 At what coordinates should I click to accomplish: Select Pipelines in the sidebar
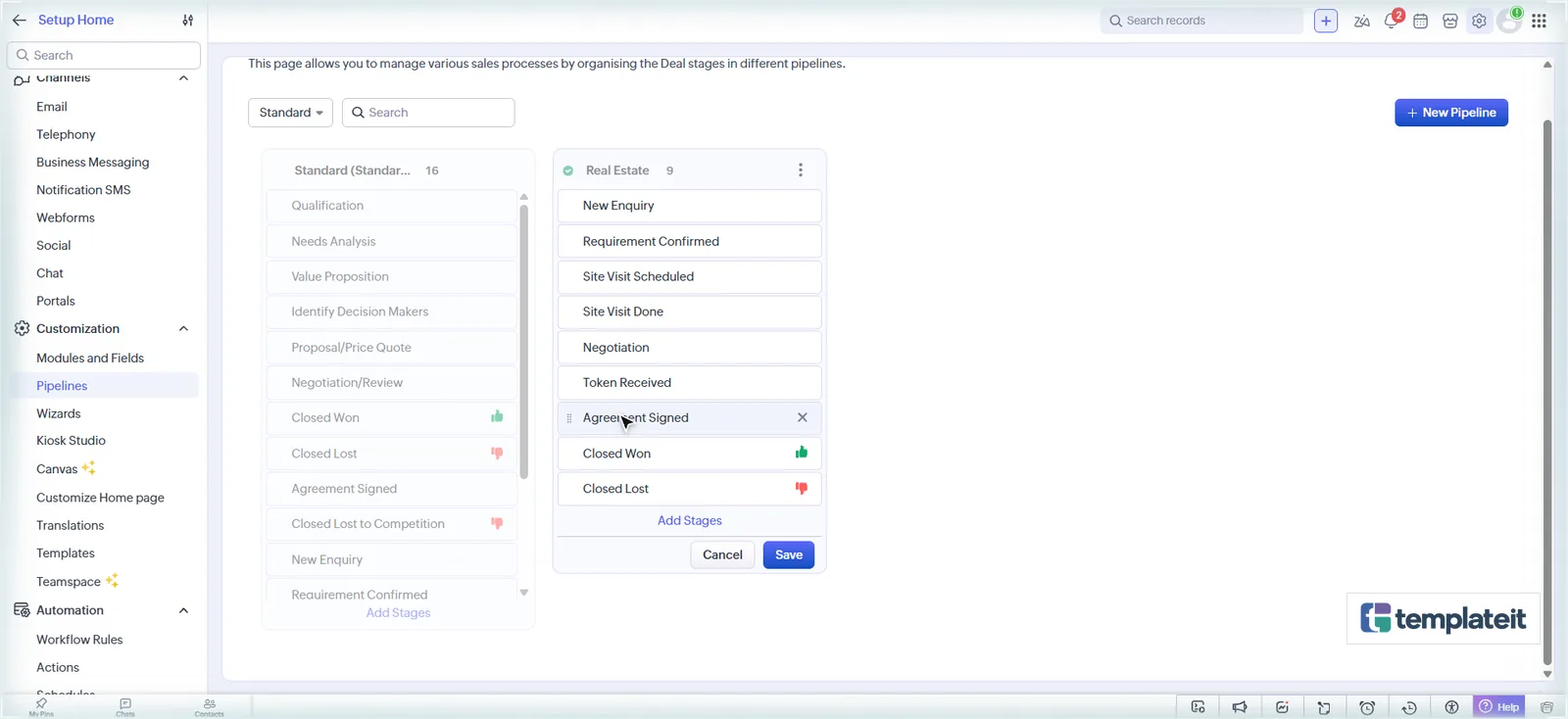[62, 386]
